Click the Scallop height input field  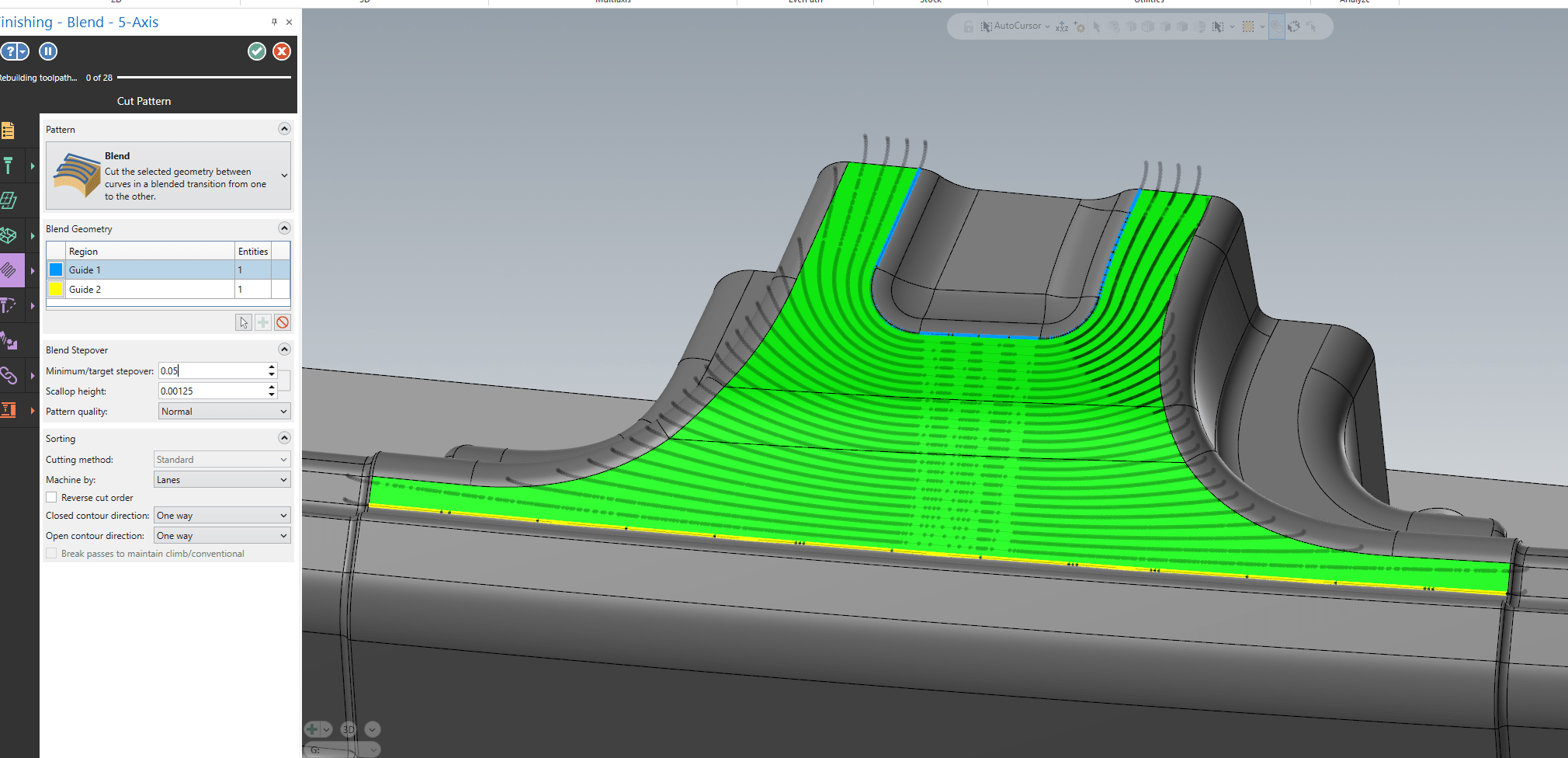(x=212, y=391)
